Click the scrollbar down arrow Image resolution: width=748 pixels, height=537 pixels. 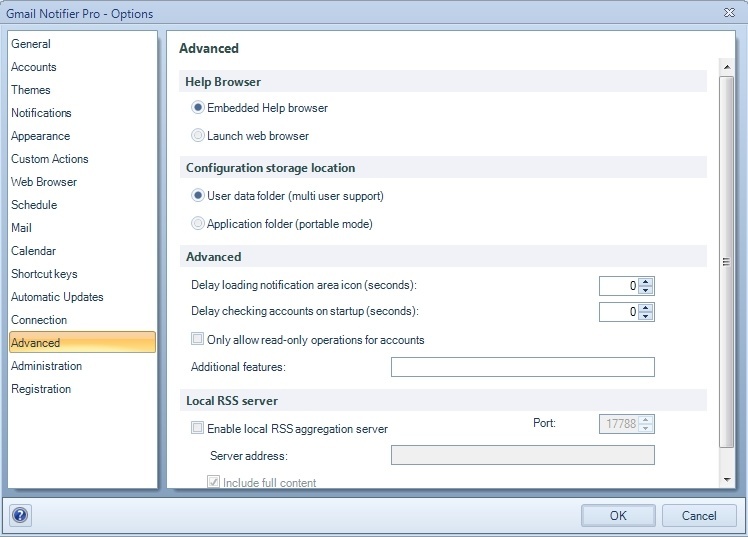727,479
